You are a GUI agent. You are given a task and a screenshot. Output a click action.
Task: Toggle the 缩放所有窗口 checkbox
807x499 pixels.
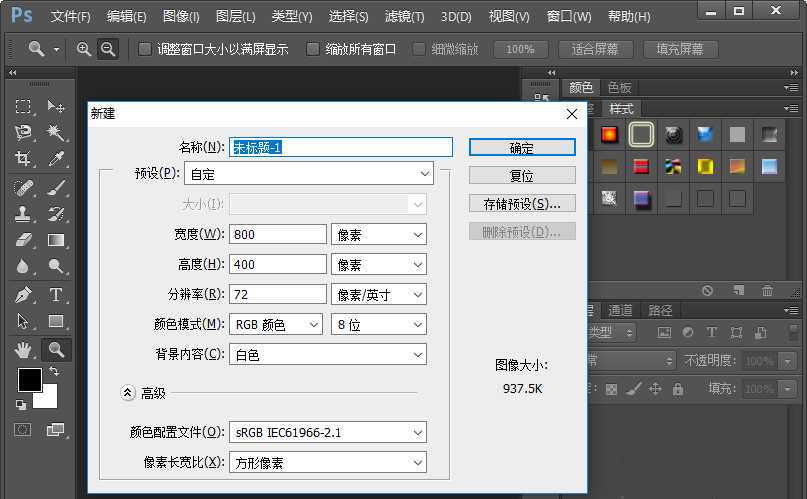(x=313, y=49)
